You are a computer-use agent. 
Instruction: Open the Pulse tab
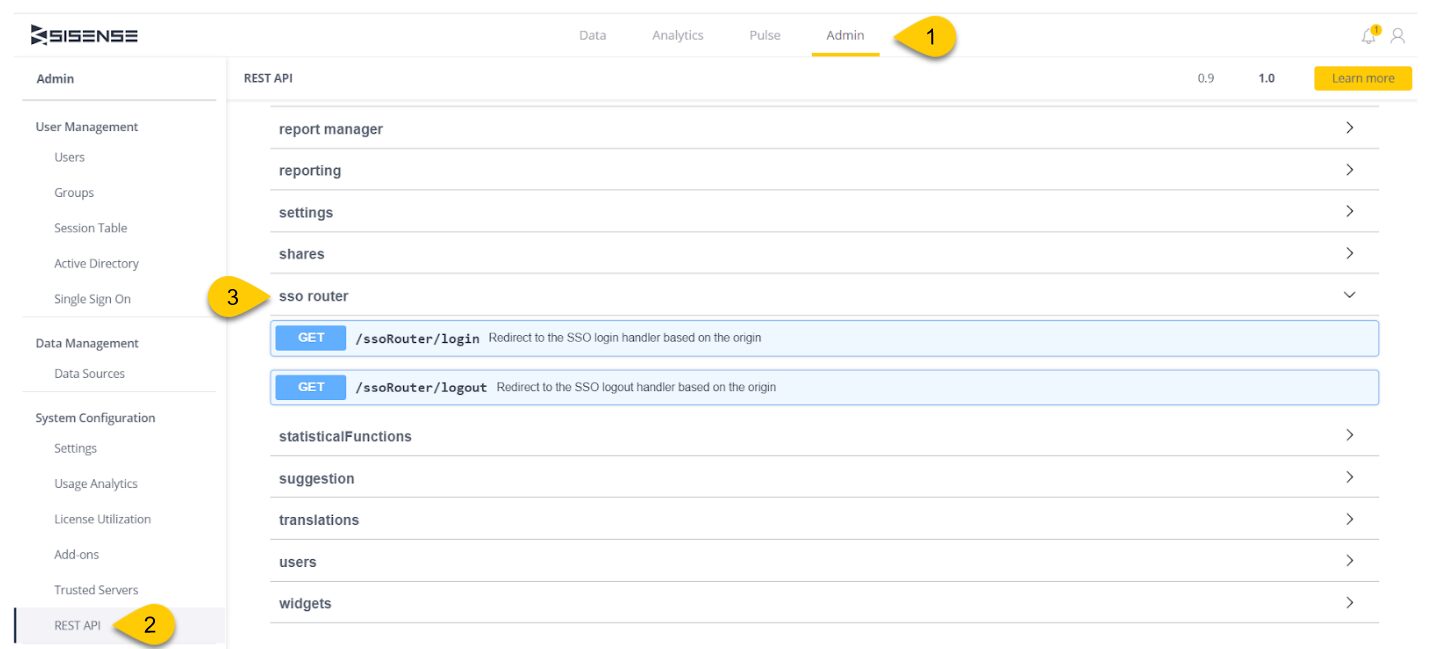tap(764, 36)
